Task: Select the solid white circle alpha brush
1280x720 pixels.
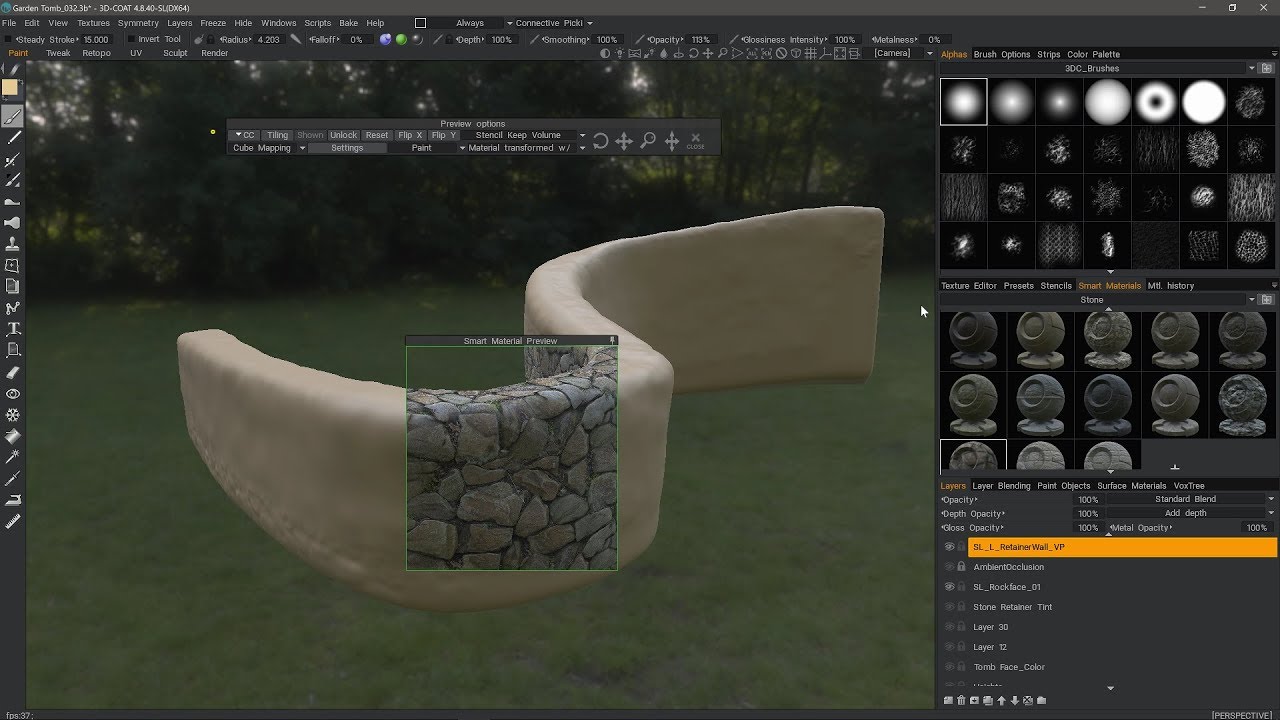Action: coord(1203,102)
